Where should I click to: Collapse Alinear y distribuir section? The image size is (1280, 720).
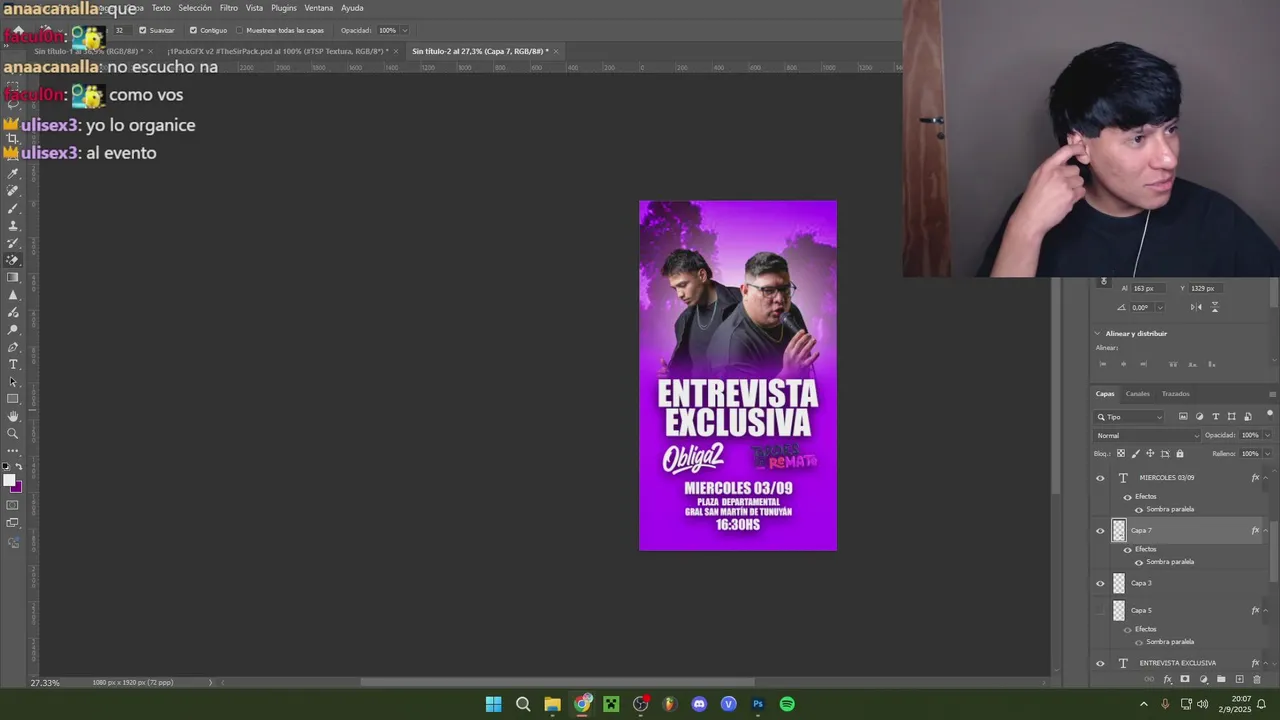(1097, 334)
